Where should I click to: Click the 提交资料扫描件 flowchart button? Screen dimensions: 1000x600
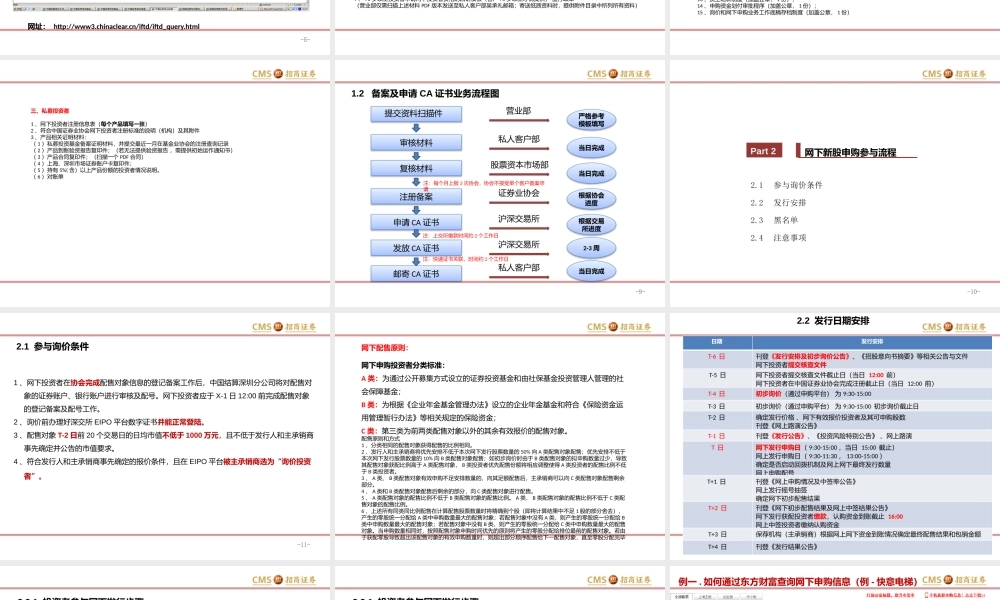415,114
